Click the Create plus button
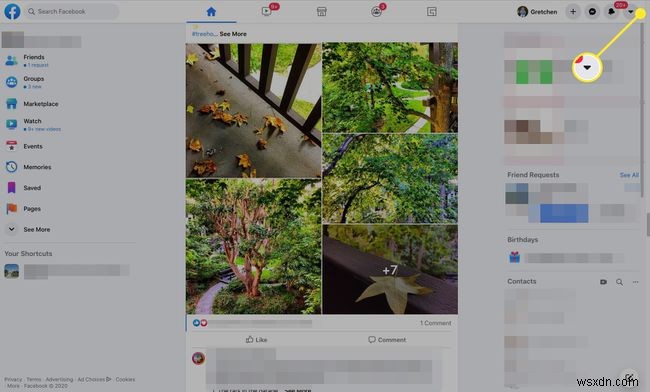Viewport: 650px width, 392px height. 573,12
